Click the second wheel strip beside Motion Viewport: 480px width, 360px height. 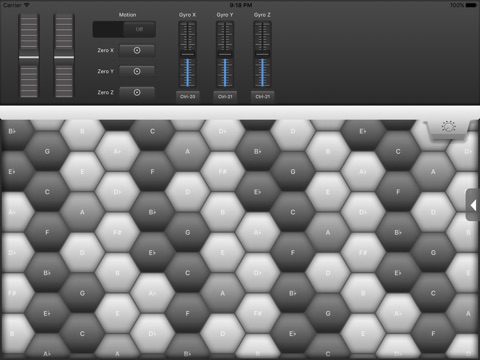coord(64,56)
